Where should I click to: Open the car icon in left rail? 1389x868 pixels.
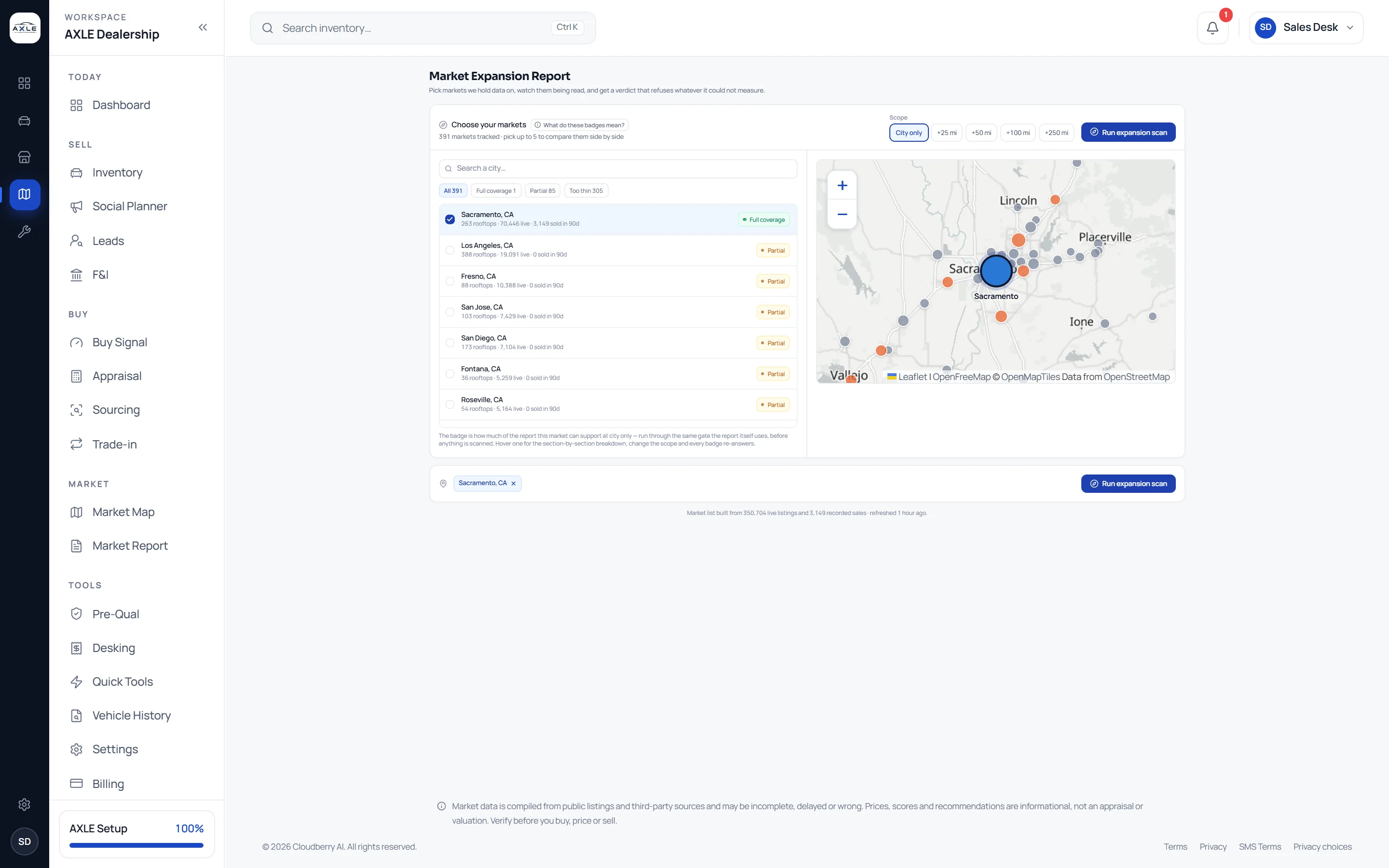(24, 121)
